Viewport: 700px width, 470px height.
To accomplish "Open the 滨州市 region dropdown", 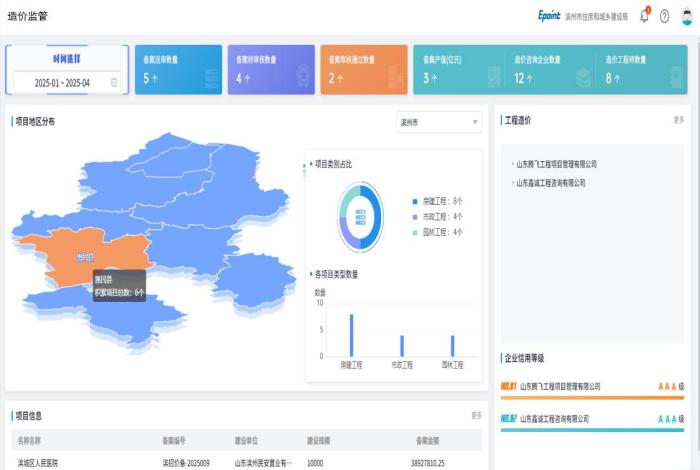I will point(439,123).
